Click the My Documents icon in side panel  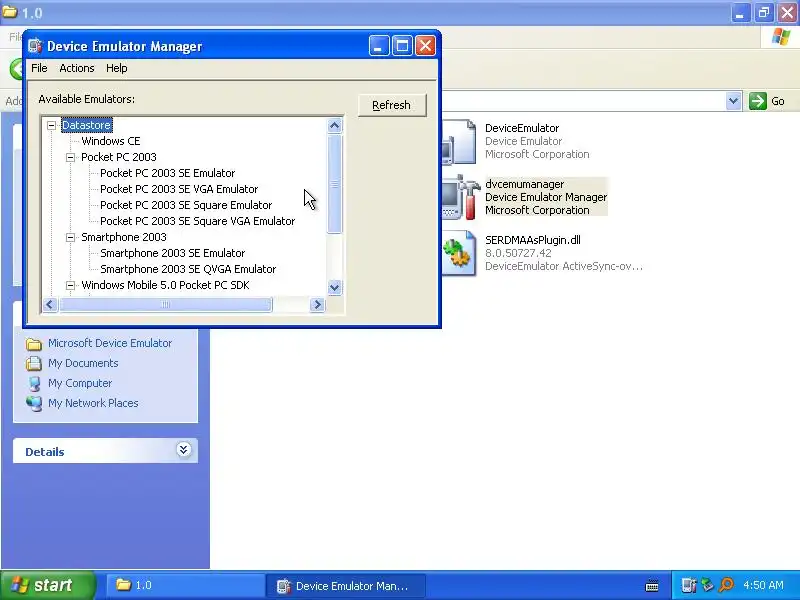point(34,363)
